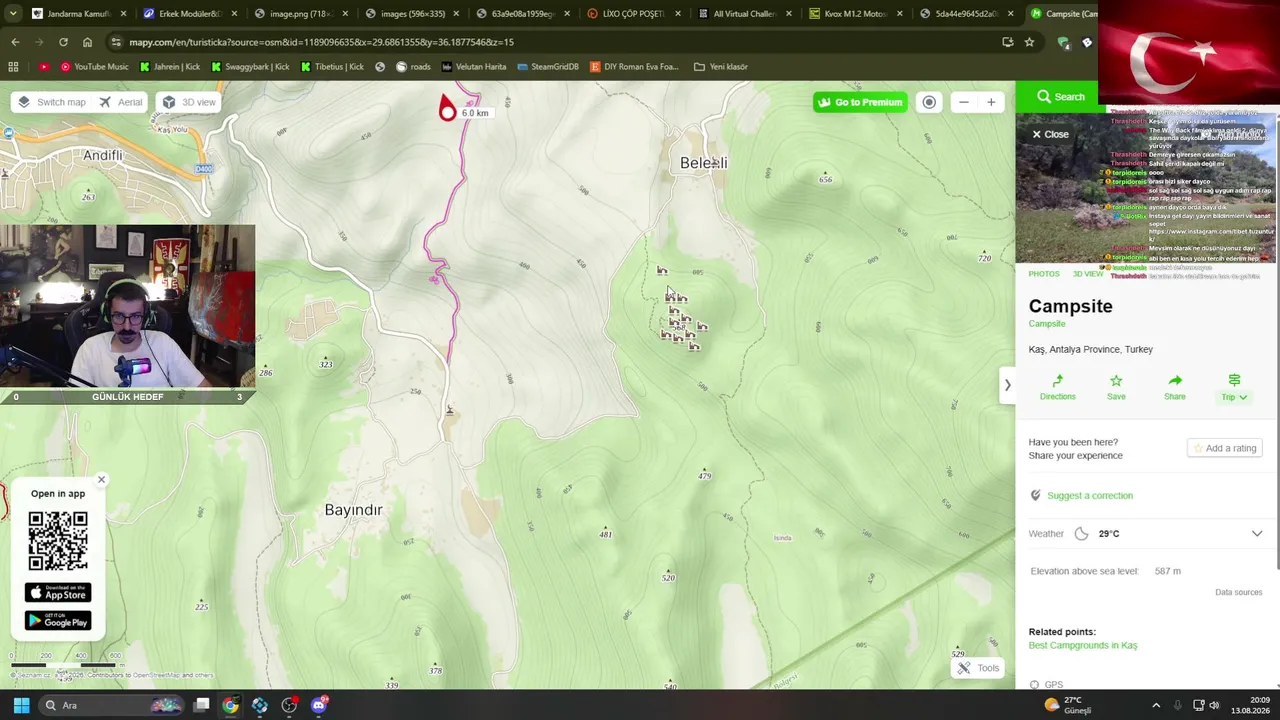Open the browser home page

point(87,42)
